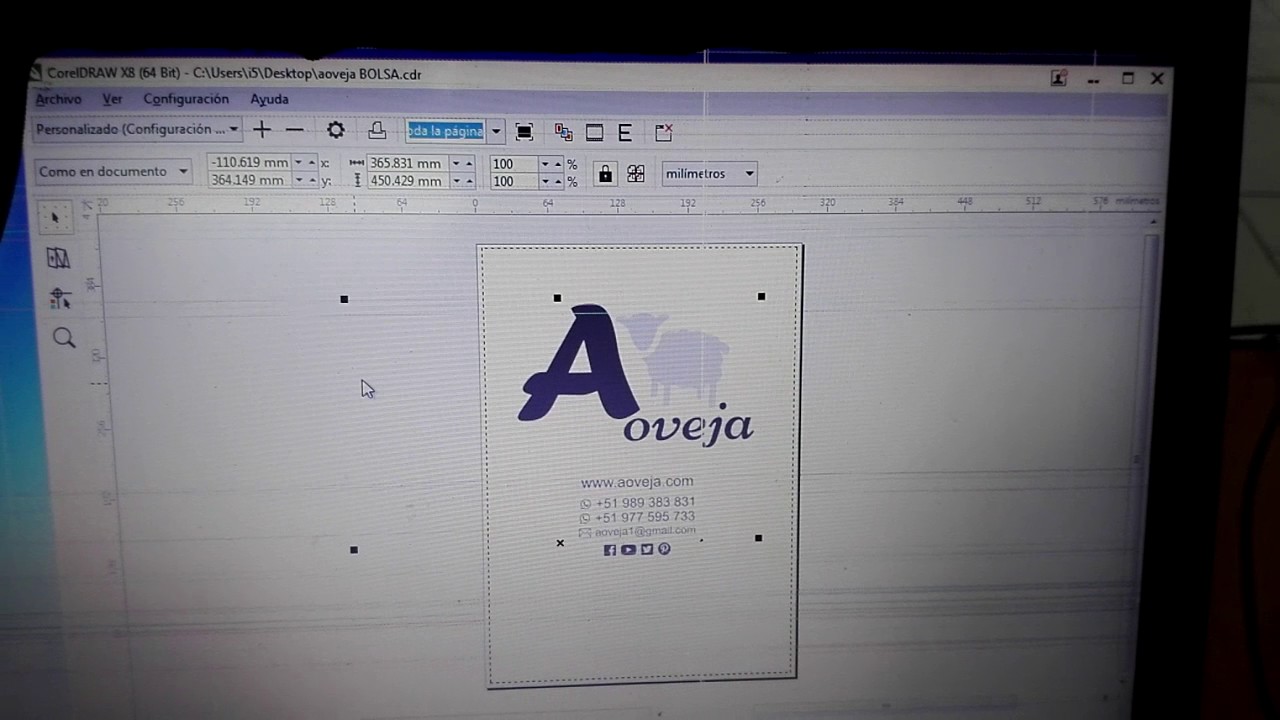Open the Archivo menu
The width and height of the screenshot is (1280, 720).
click(x=59, y=99)
